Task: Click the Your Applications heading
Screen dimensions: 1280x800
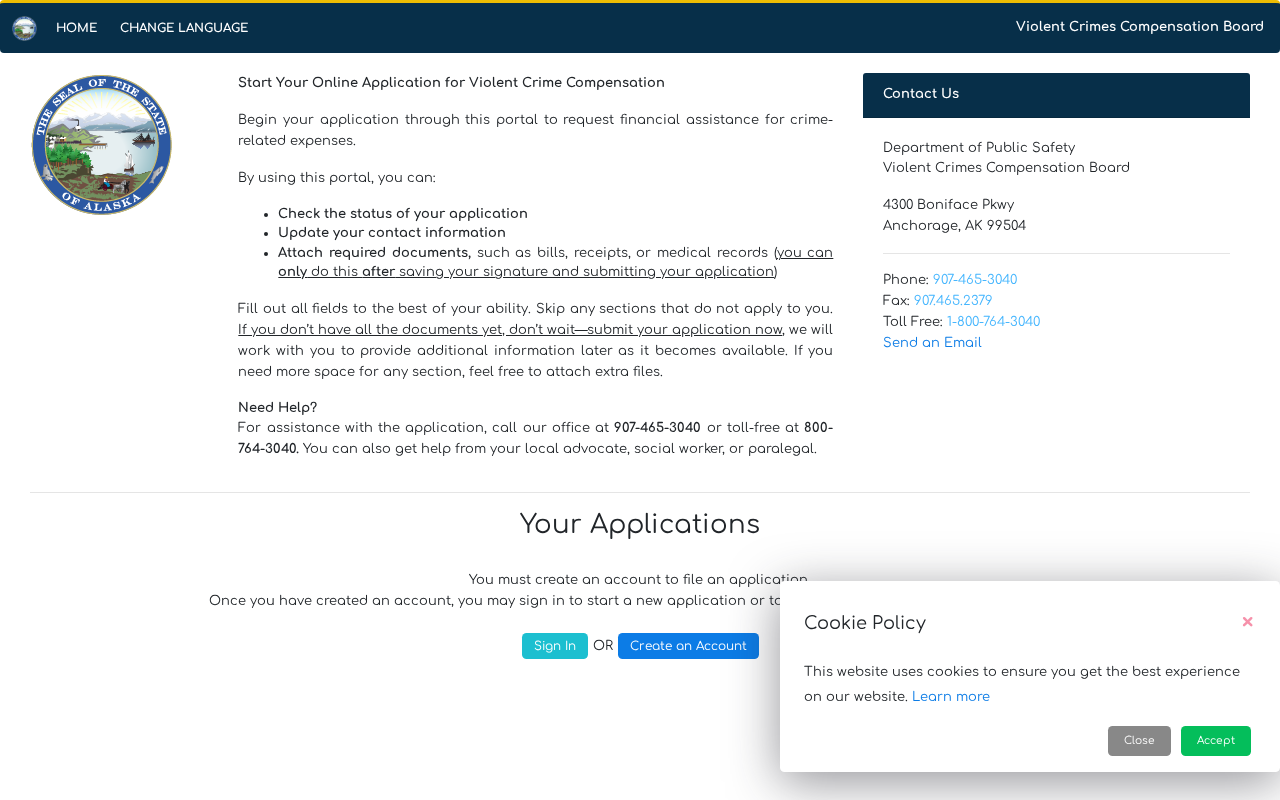Action: pos(640,525)
